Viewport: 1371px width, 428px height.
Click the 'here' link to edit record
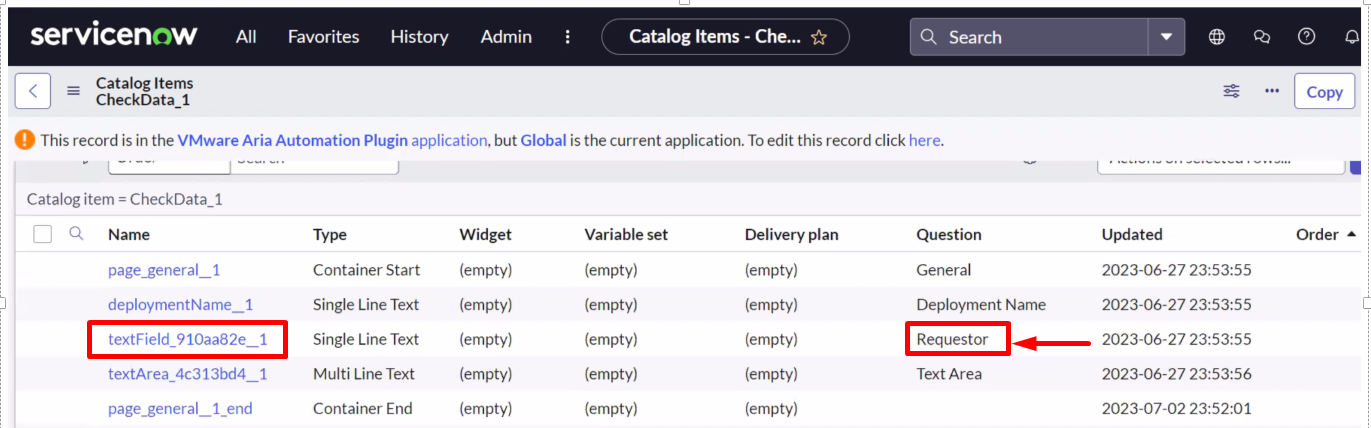[924, 140]
